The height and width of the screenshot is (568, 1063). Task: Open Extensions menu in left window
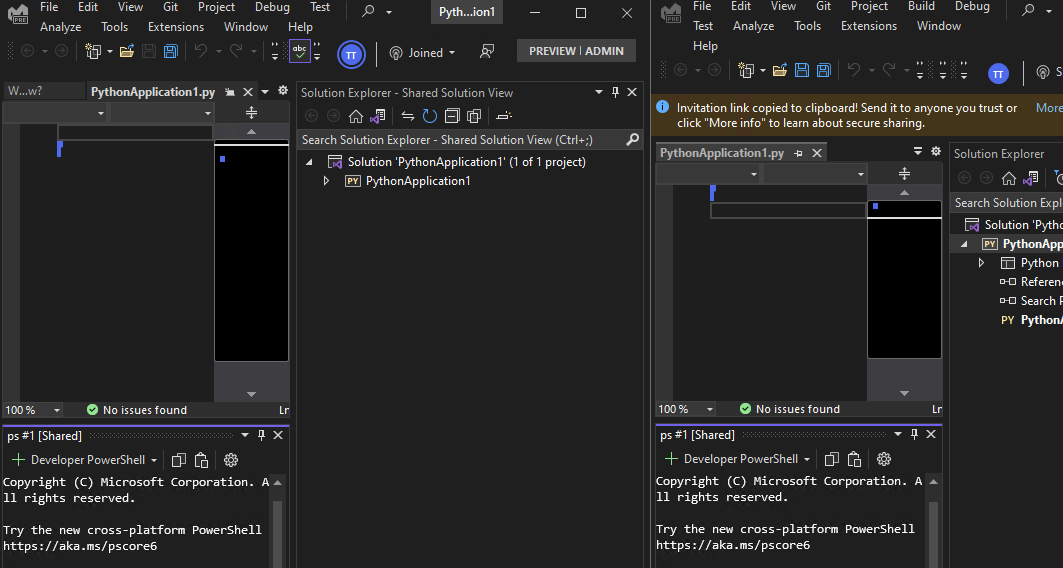[x=176, y=27]
